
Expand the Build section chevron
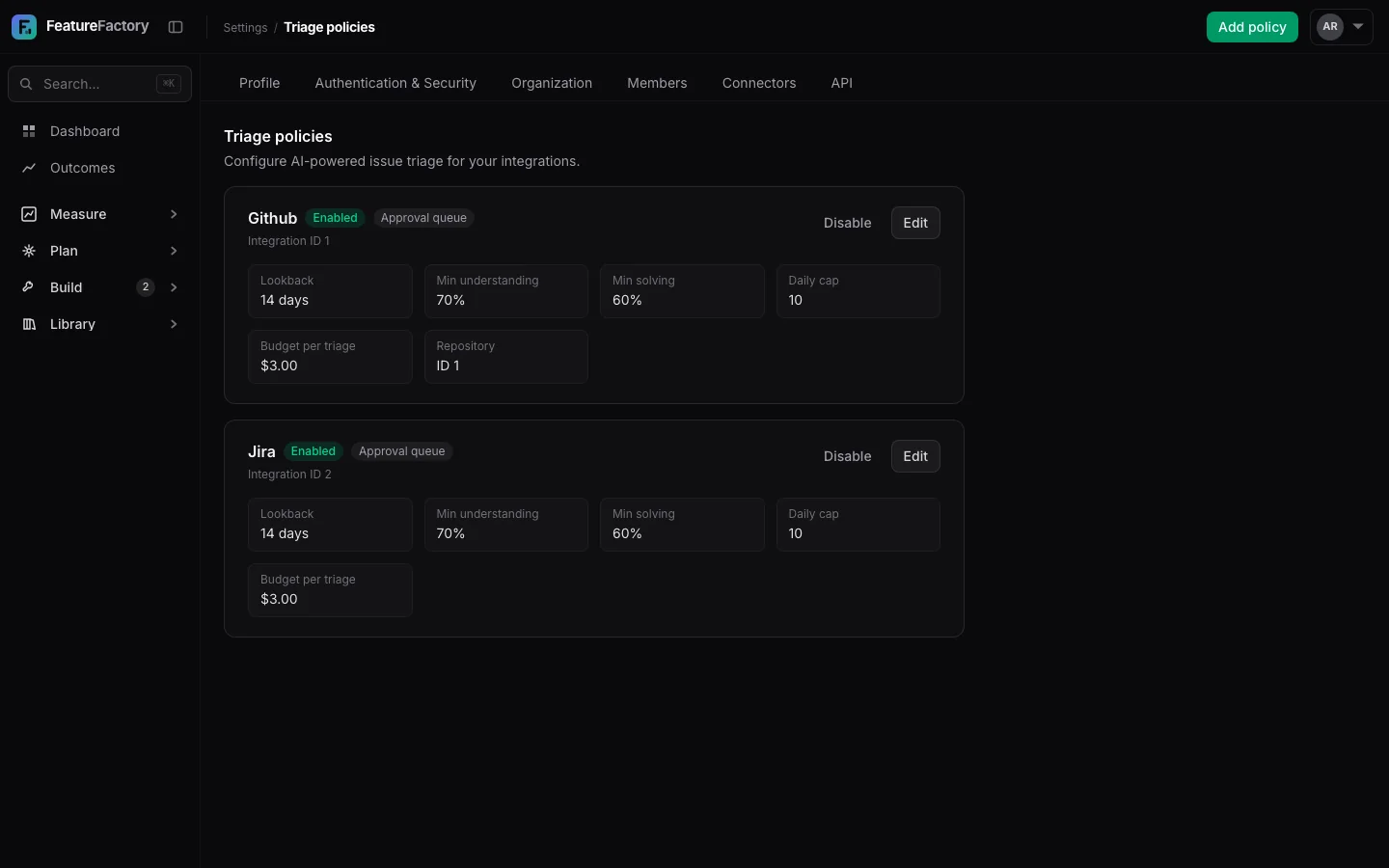[174, 287]
